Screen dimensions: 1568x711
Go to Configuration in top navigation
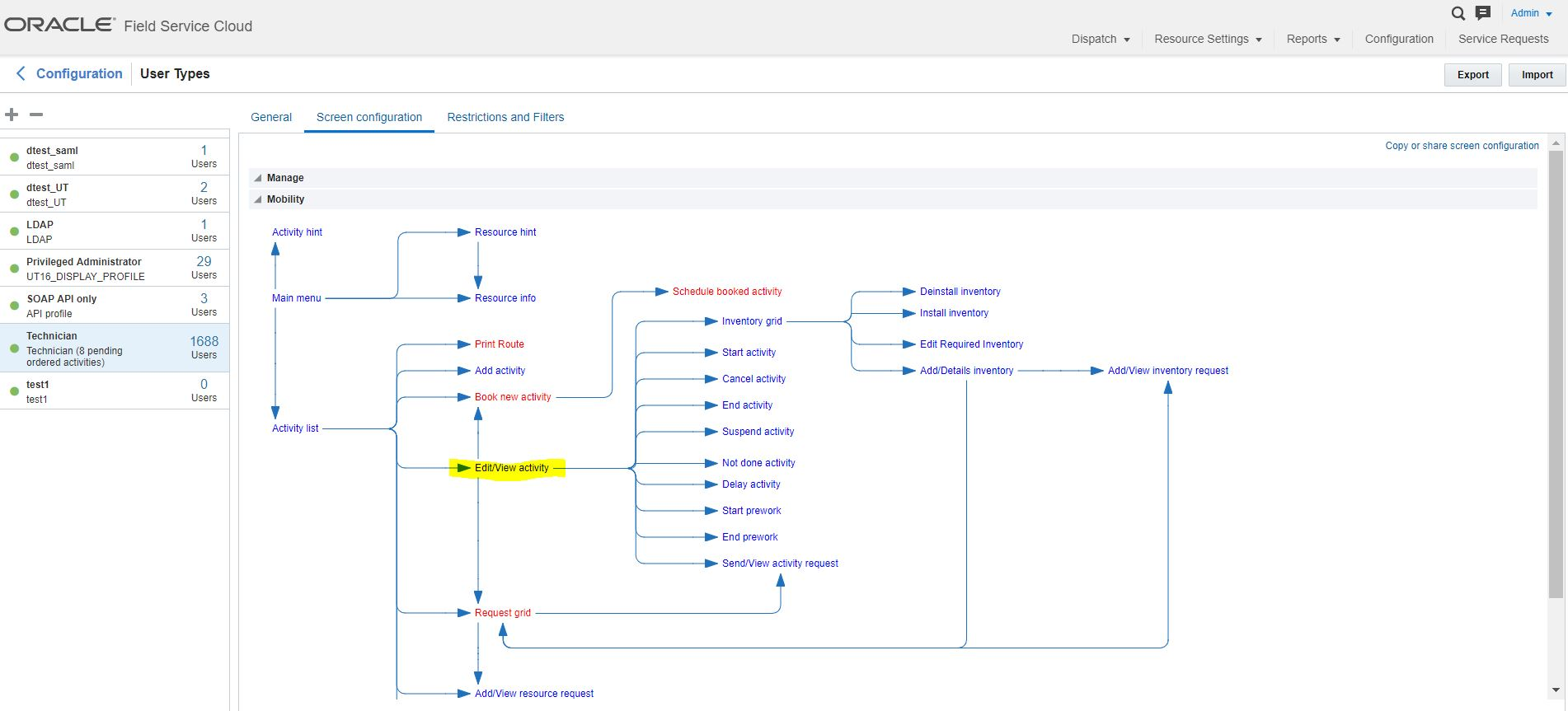1399,39
